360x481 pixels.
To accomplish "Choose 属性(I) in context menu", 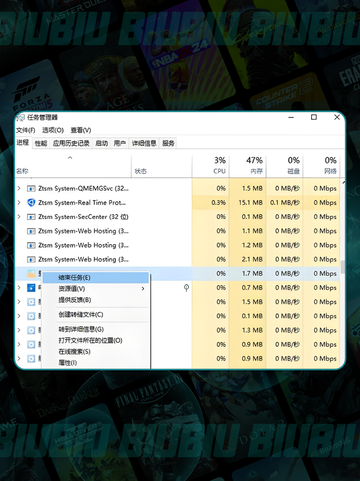I will [95, 363].
